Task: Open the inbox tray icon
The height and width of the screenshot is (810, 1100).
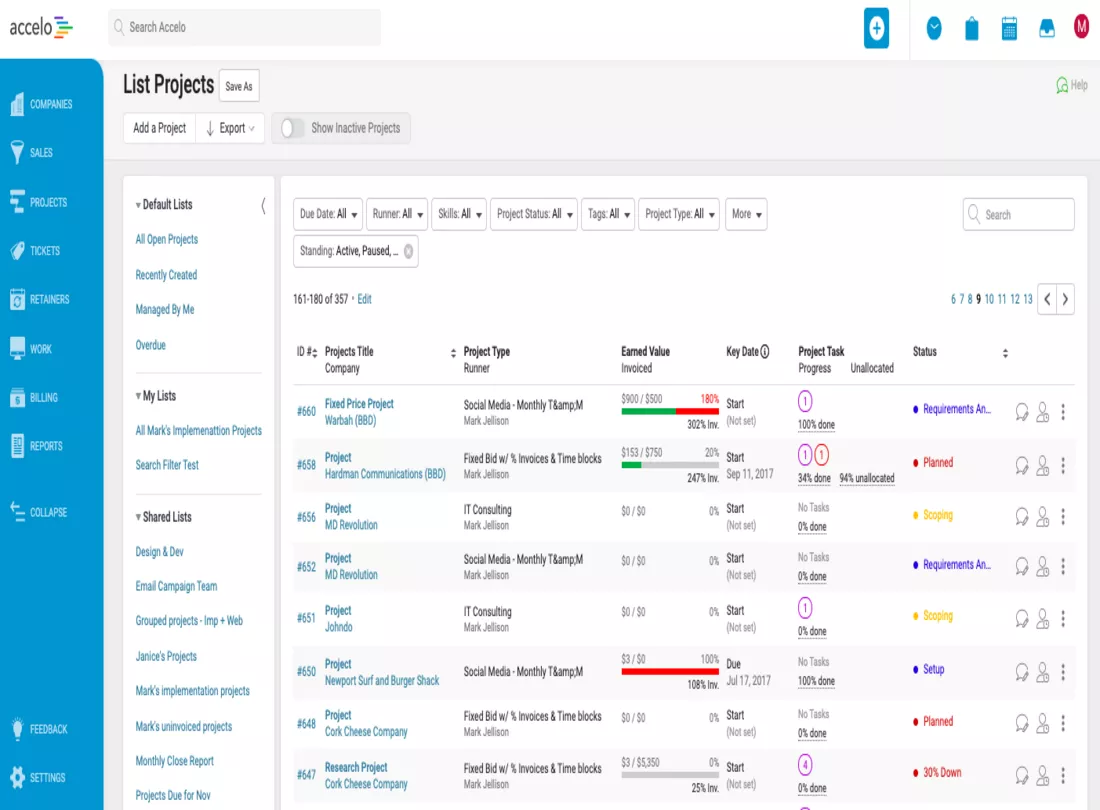Action: click(x=1046, y=28)
